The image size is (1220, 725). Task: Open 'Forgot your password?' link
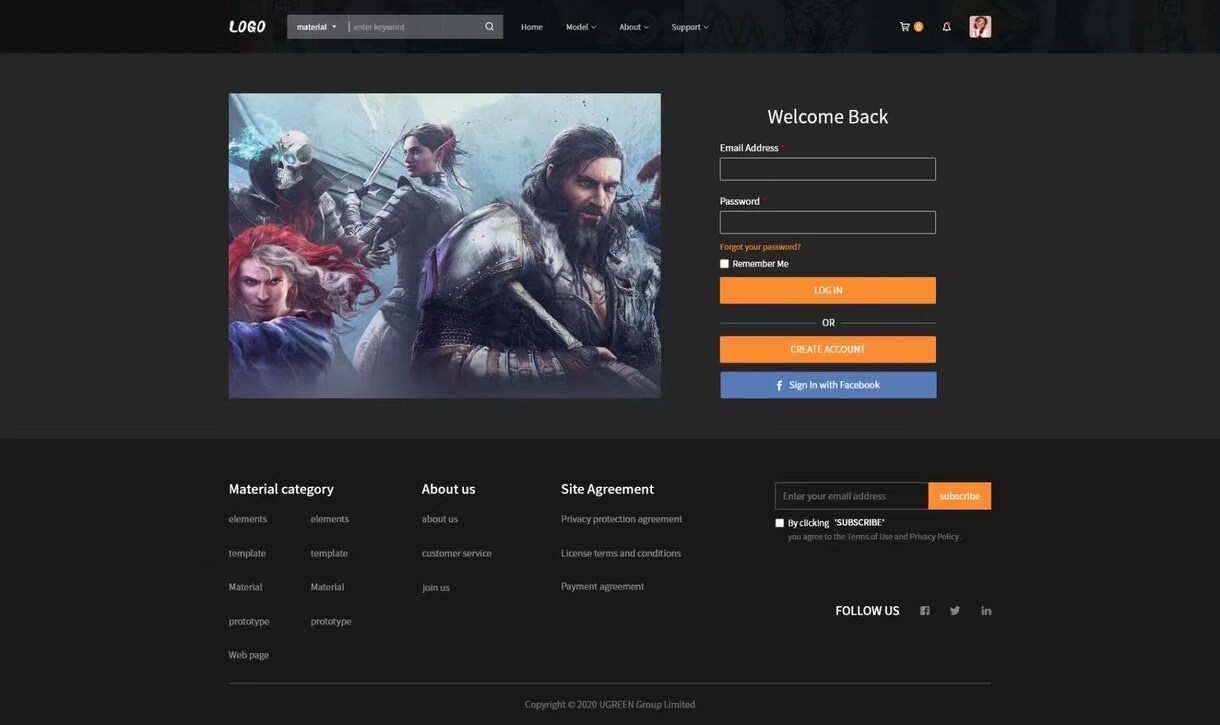tap(760, 247)
